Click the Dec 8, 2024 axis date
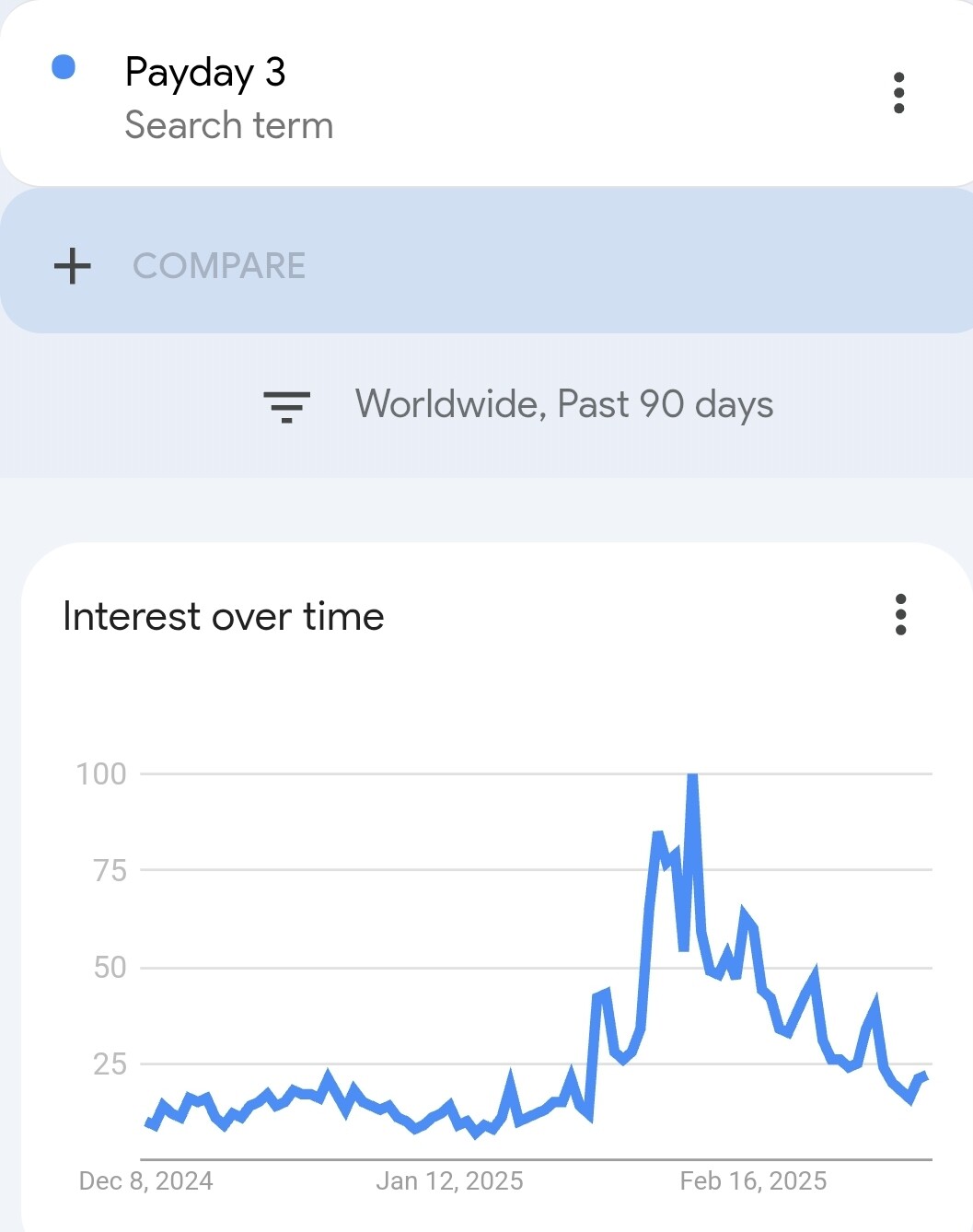The height and width of the screenshot is (1232, 973). coord(146,1181)
